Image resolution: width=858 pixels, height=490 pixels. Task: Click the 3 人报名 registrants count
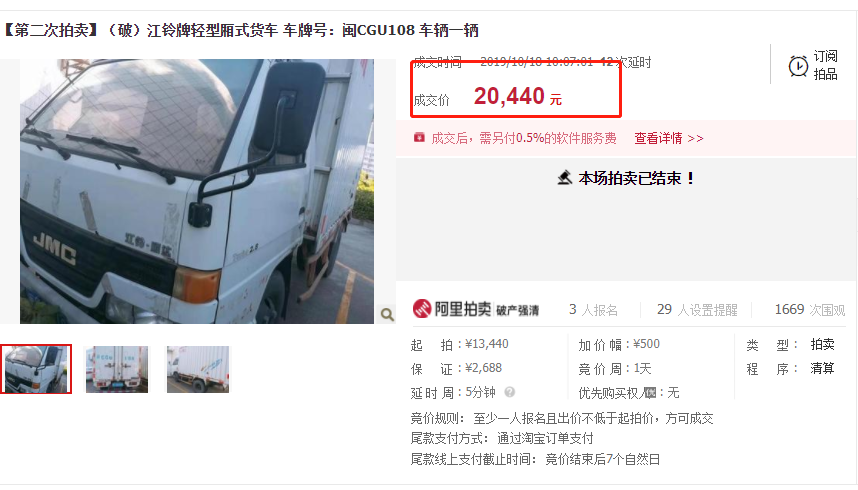click(593, 310)
